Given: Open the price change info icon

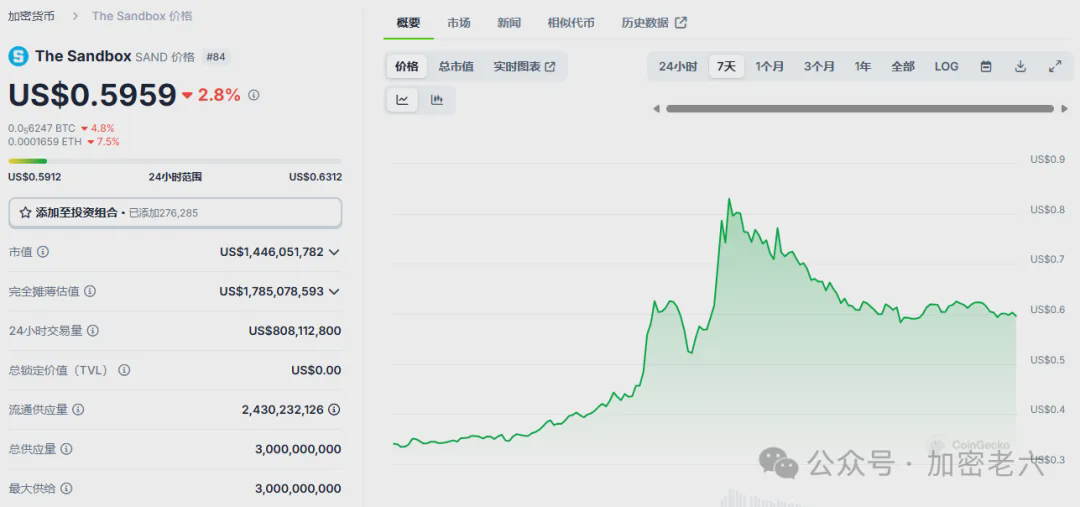Looking at the screenshot, I should click(x=253, y=95).
